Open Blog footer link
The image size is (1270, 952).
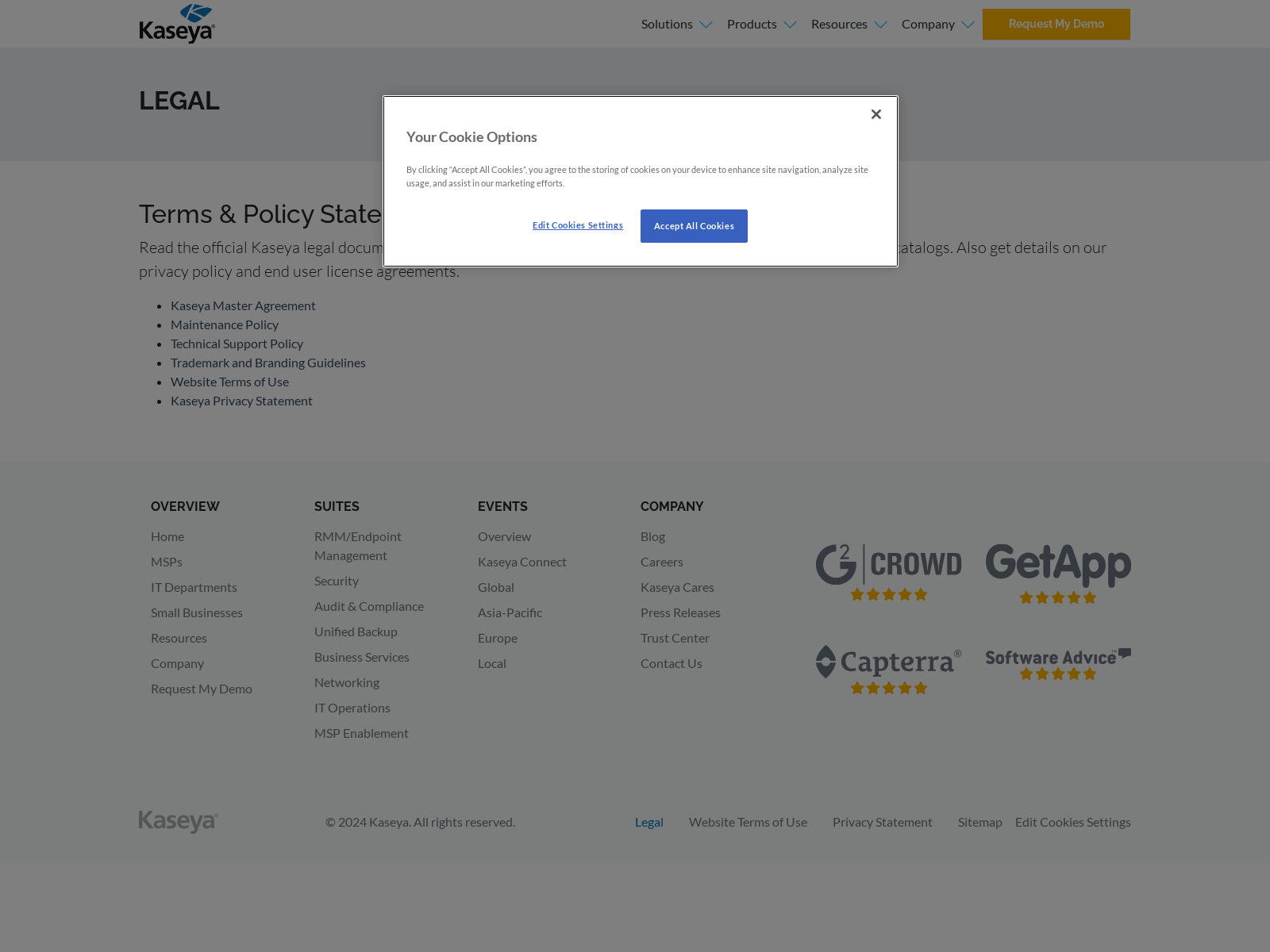point(652,536)
